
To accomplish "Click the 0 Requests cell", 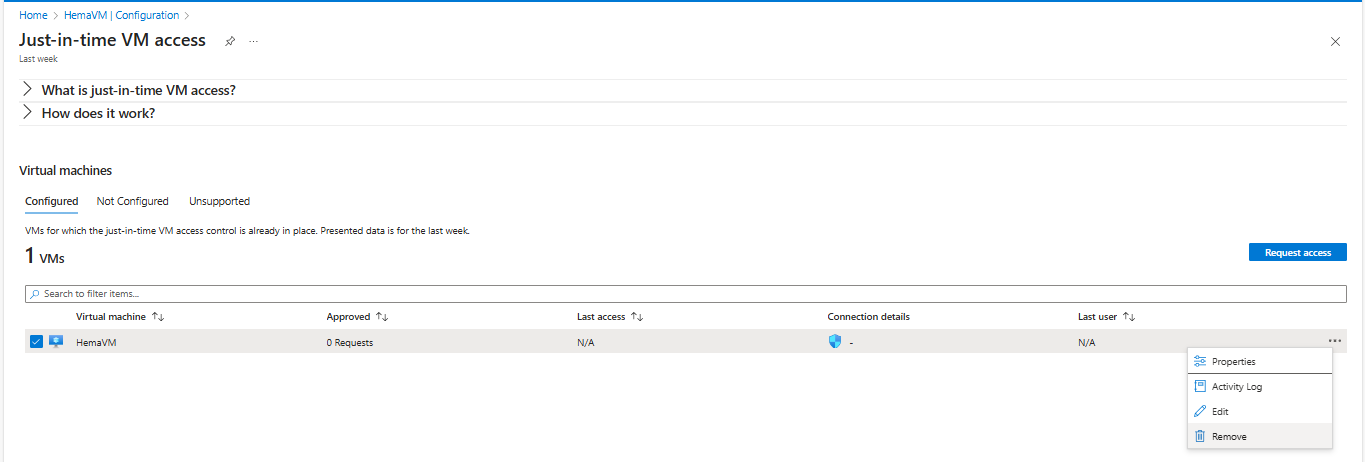I will click(x=350, y=342).
